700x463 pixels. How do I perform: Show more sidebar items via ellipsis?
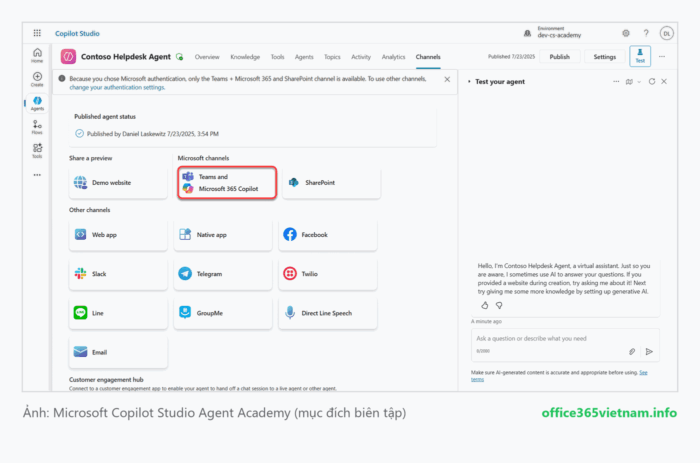[x=37, y=175]
